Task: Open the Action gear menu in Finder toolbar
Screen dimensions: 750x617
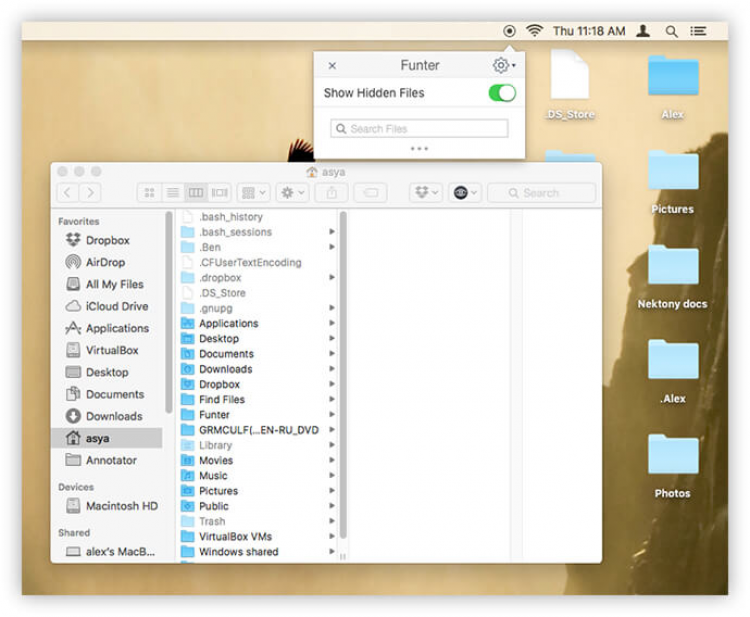Action: (293, 193)
